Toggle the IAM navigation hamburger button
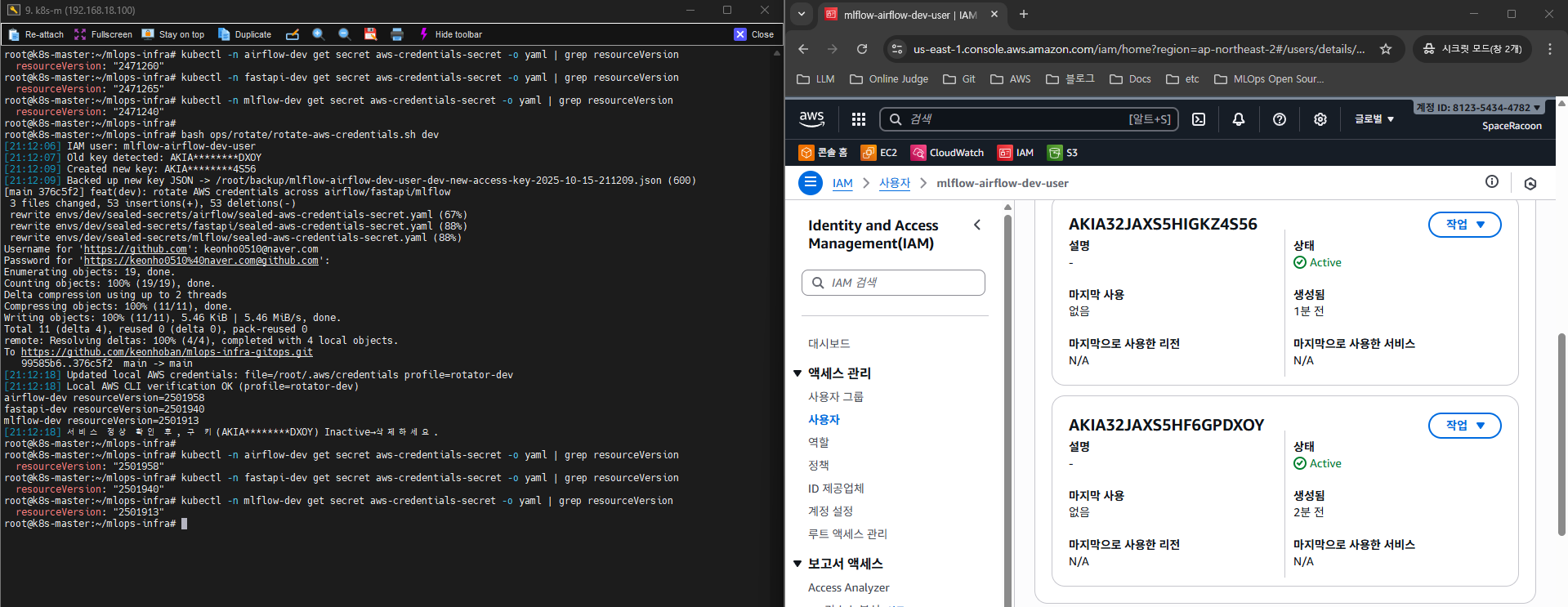The width and height of the screenshot is (1568, 607). tap(811, 183)
